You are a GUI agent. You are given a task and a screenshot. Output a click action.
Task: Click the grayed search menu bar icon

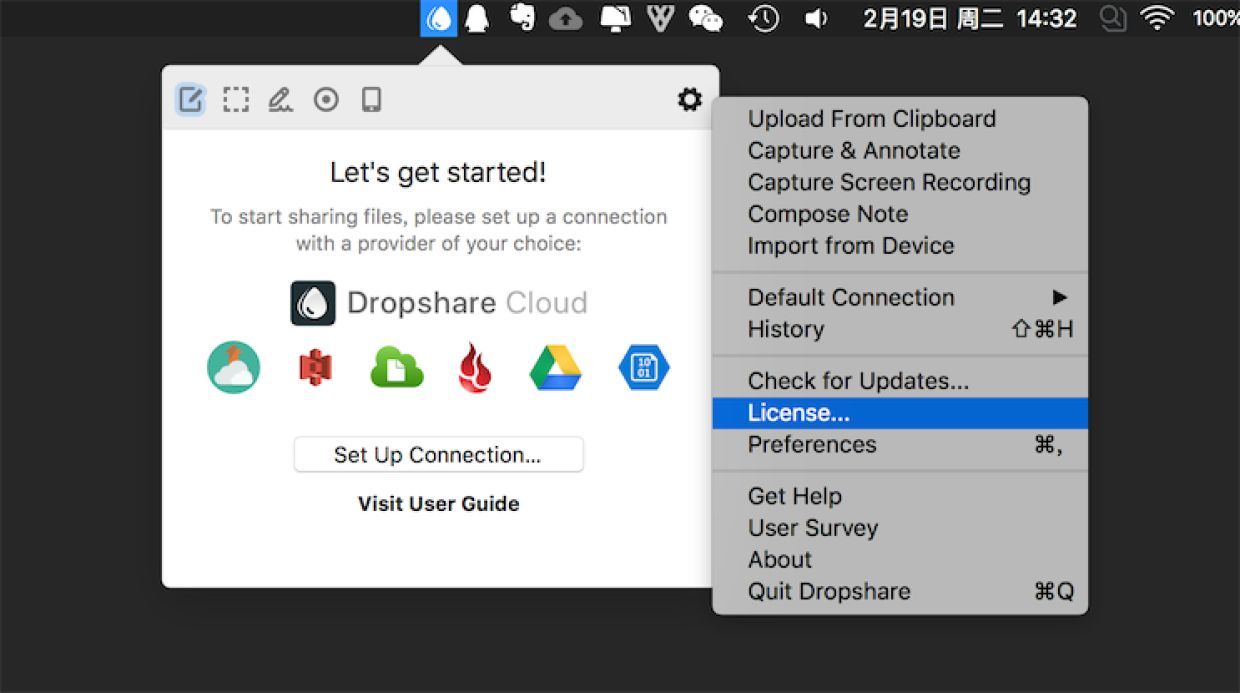tap(1111, 18)
